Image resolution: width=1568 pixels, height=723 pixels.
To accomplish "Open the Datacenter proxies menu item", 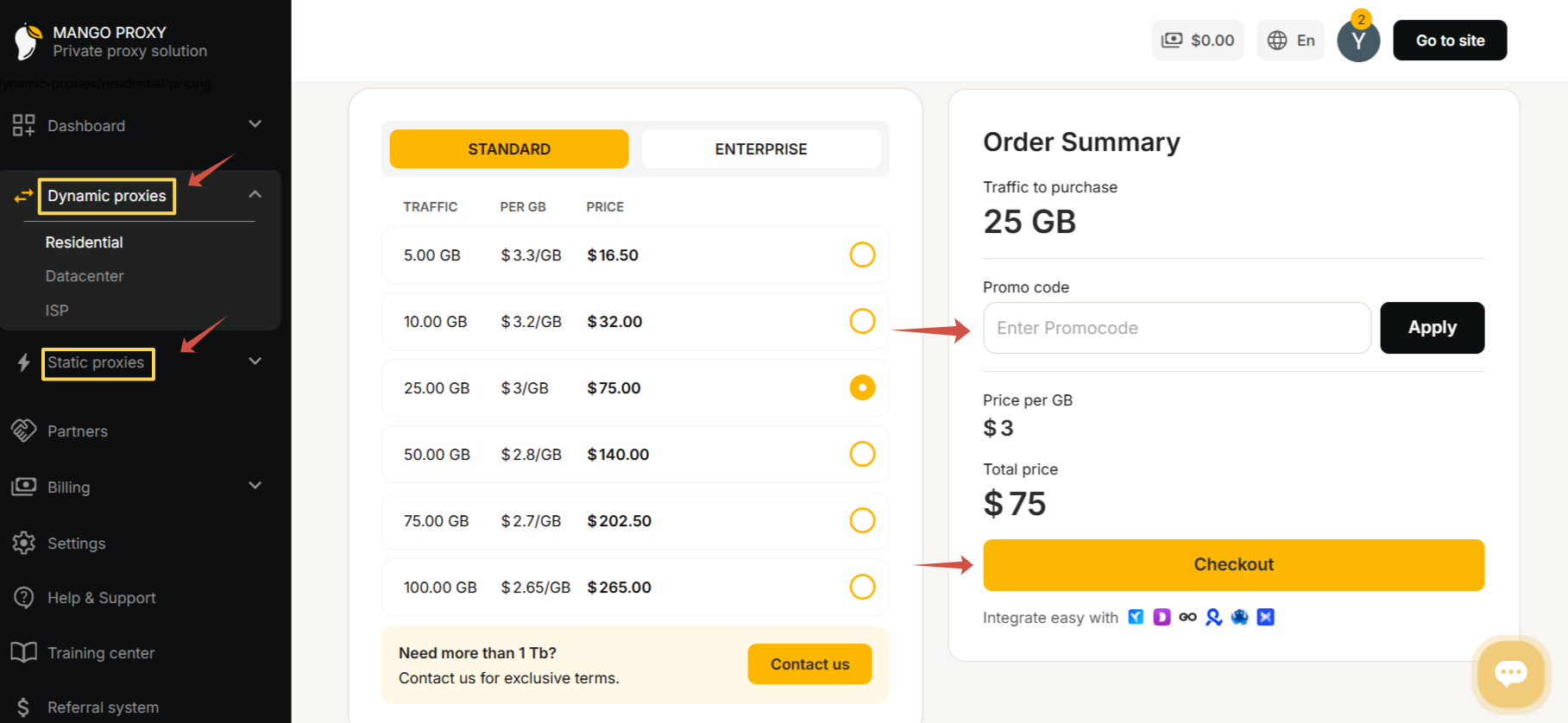I will coord(85,276).
